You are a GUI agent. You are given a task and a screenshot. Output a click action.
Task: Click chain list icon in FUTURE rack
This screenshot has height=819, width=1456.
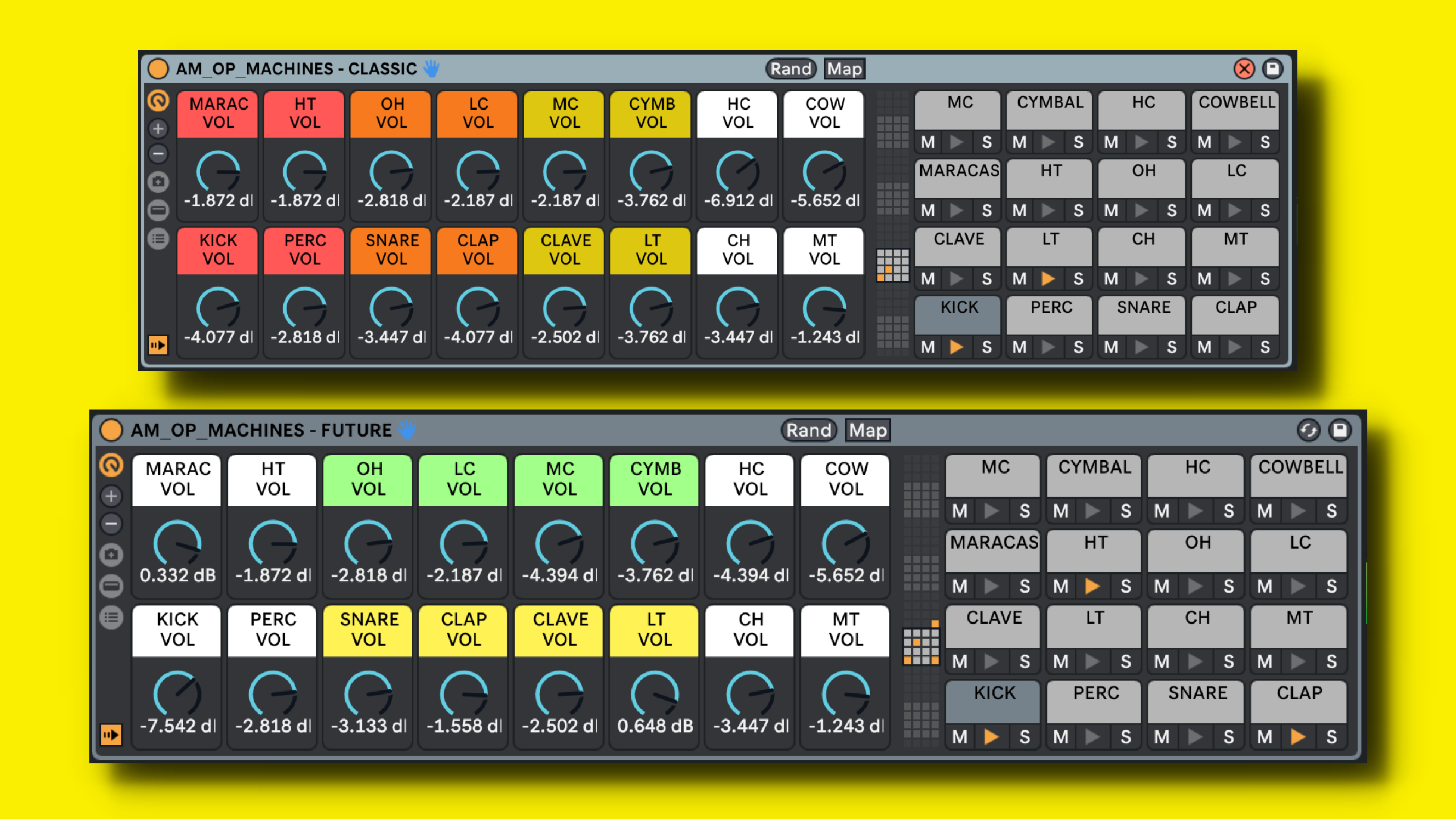[x=111, y=617]
